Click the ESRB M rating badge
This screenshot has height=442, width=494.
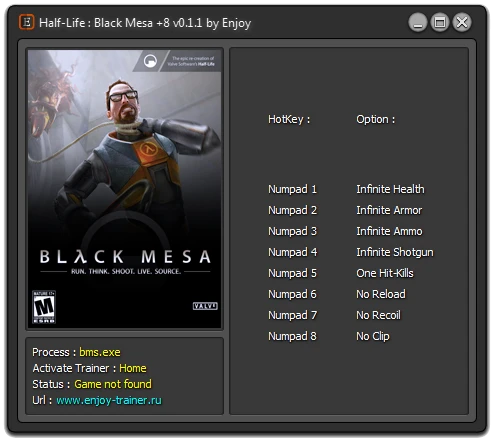click(44, 306)
